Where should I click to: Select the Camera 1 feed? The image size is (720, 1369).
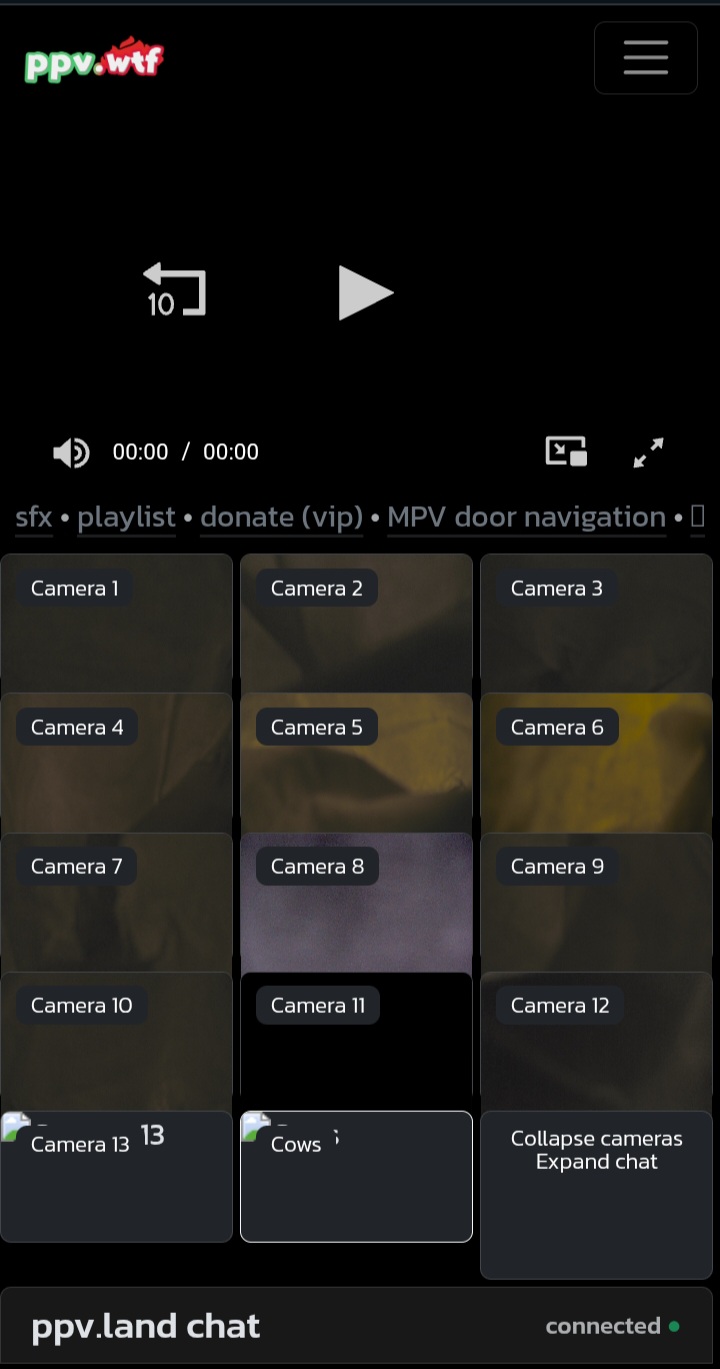116,623
